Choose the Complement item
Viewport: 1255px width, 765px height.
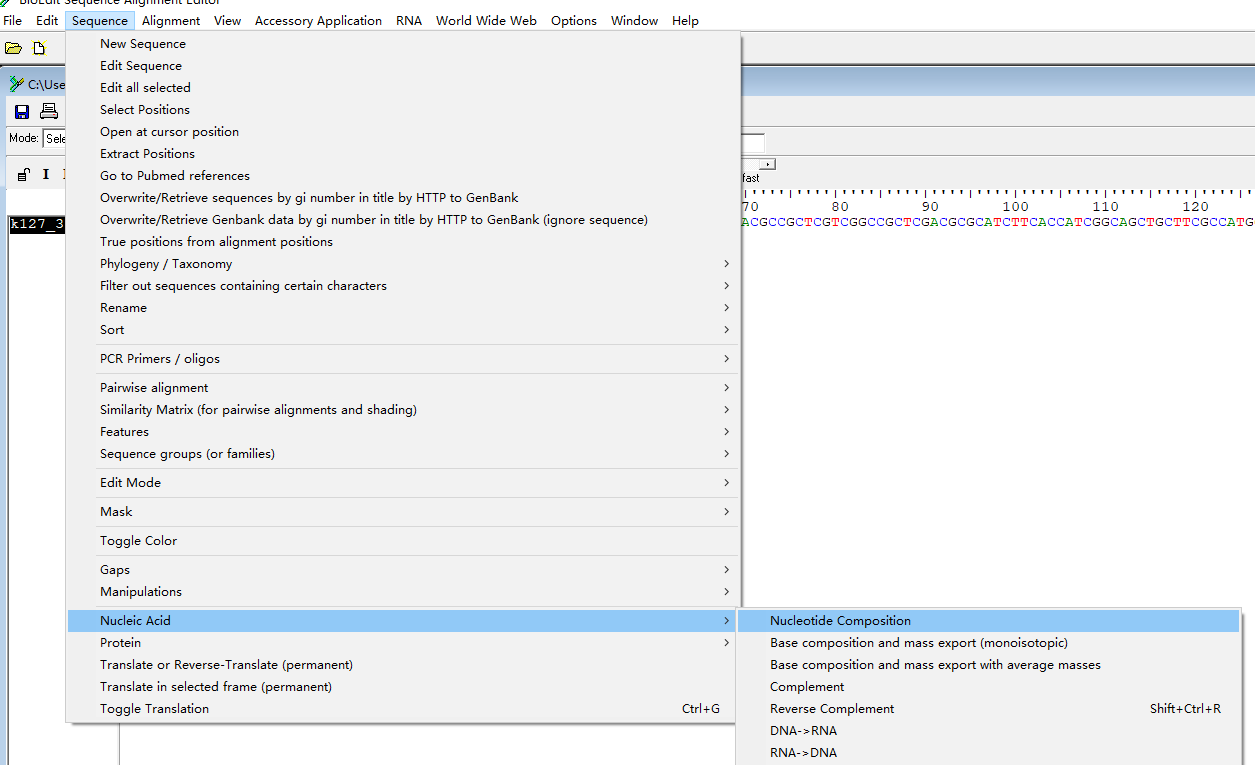[x=988, y=687]
